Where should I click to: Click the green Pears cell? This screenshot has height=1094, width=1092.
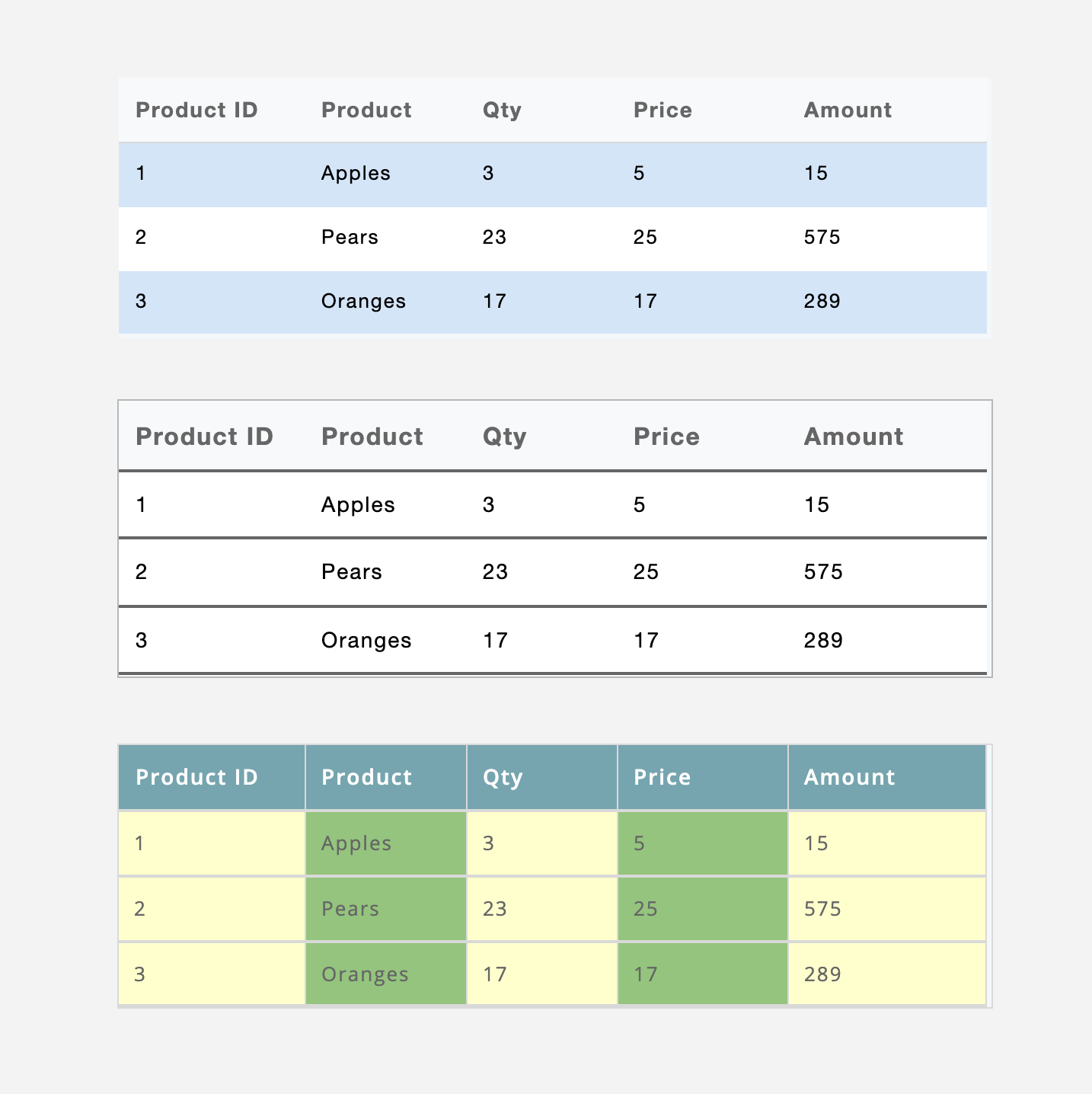(x=386, y=909)
